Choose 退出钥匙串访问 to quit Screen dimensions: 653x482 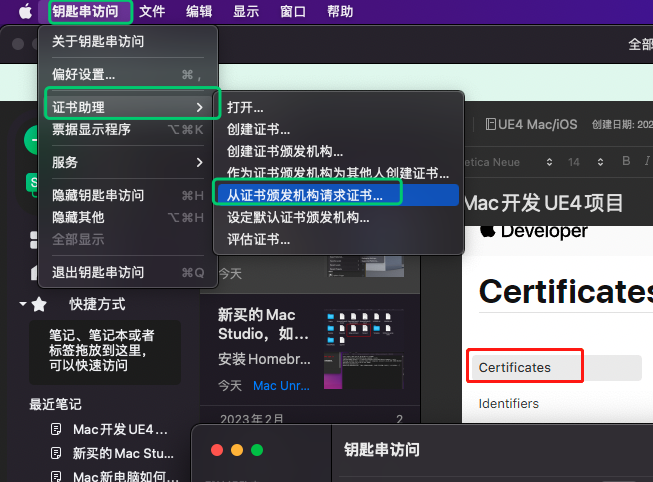tap(98, 272)
